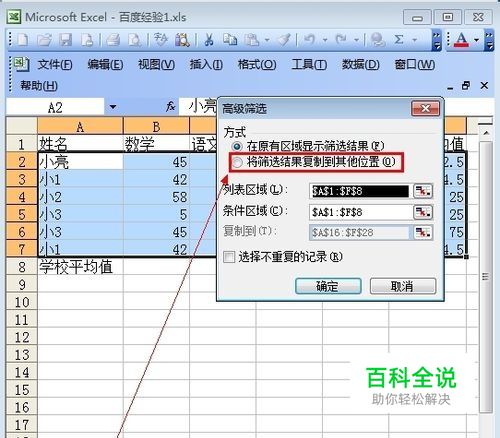Click the 条件区域 range input field
The width and height of the screenshot is (500, 438).
(x=360, y=212)
